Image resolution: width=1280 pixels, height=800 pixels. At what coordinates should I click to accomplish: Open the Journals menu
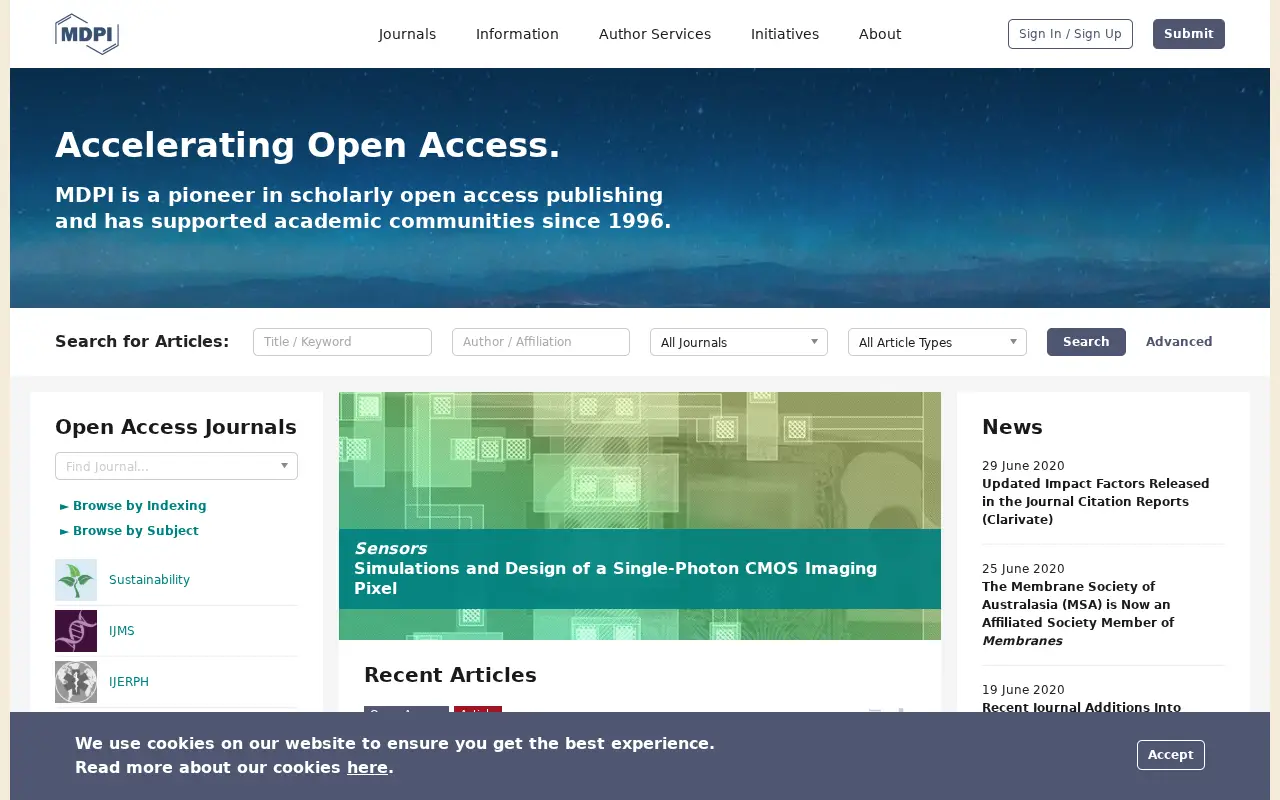[x=407, y=34]
